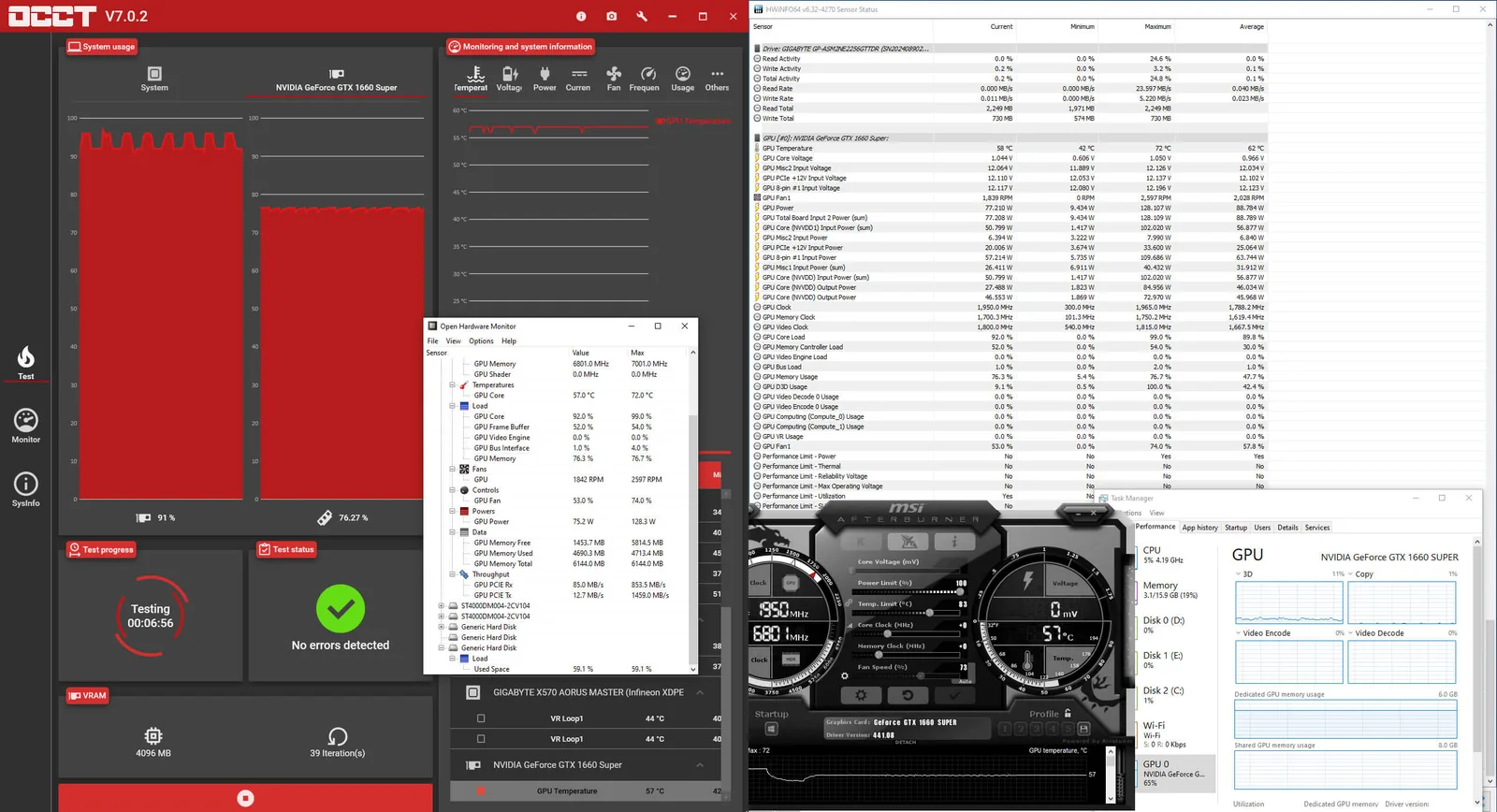
Task: Toggle Afterburner profile lock icon
Action: click(x=1068, y=714)
